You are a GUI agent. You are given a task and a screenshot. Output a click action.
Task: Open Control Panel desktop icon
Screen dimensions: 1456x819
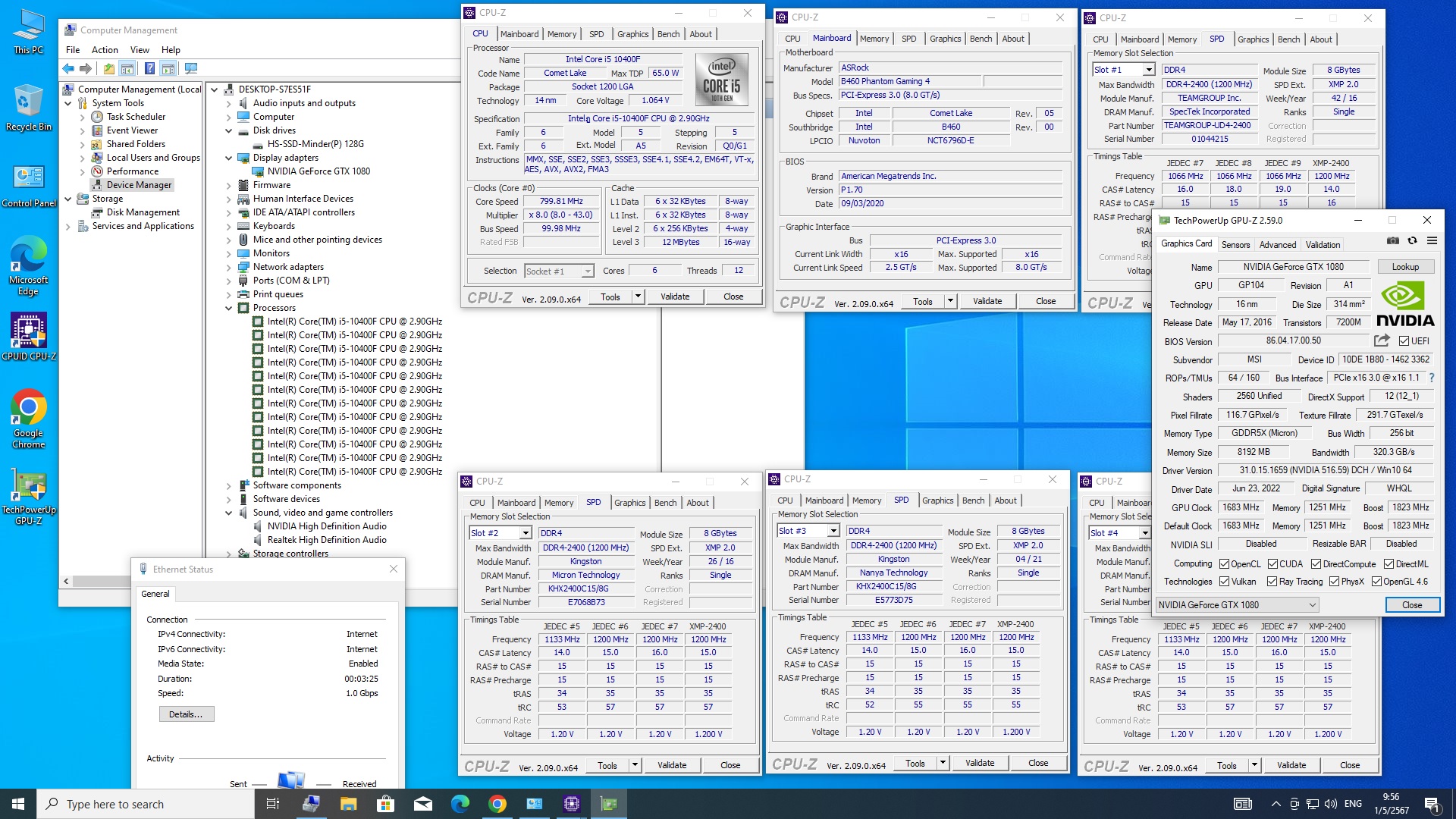28,186
